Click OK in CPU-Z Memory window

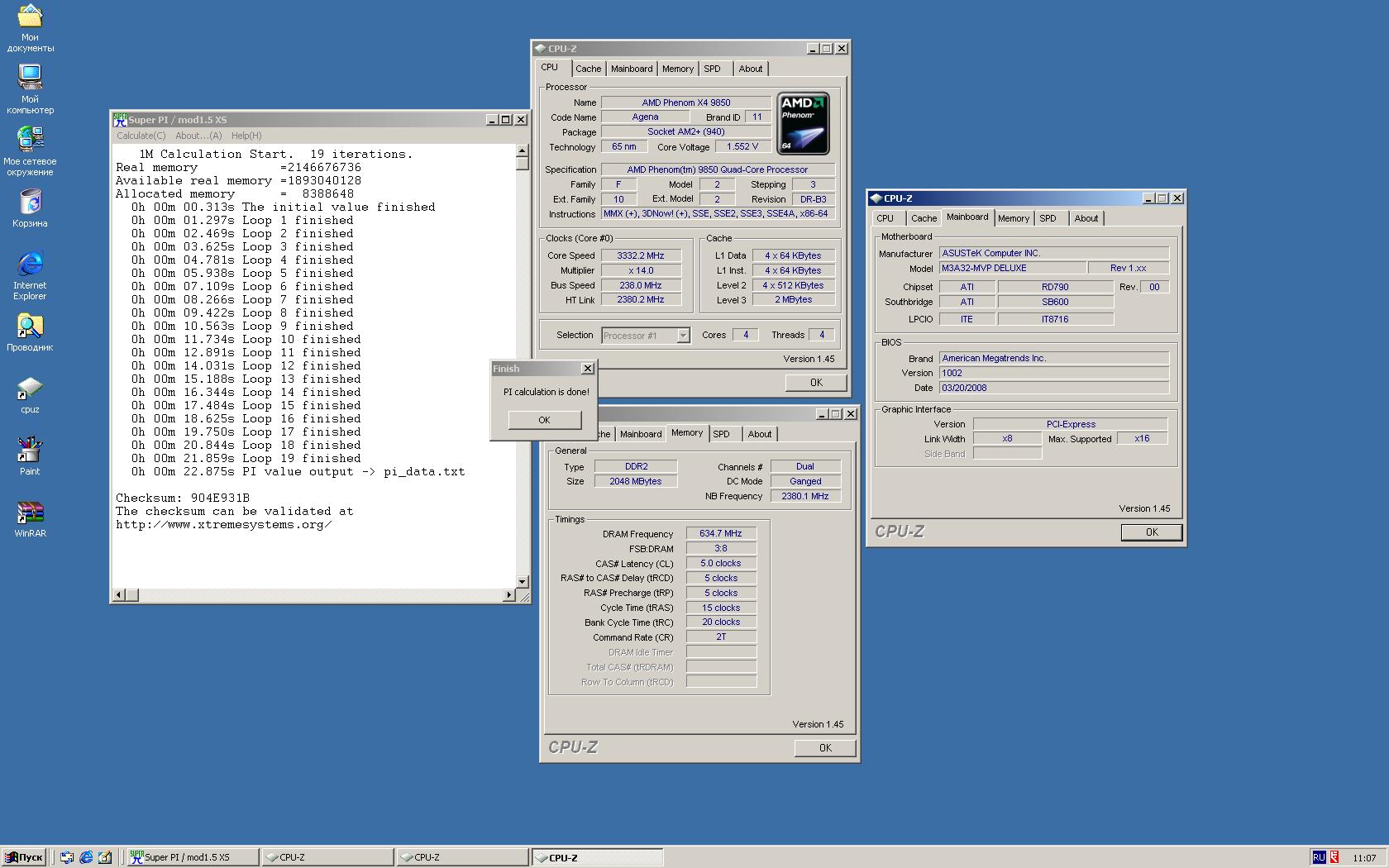(825, 747)
